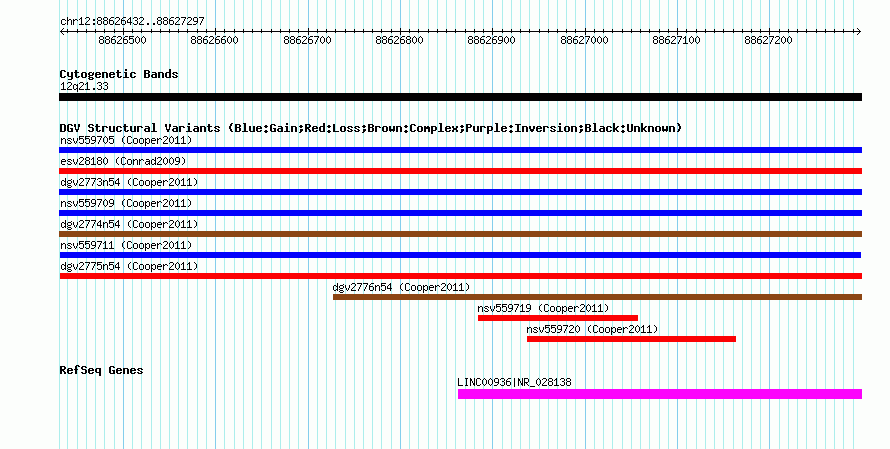This screenshot has width=890, height=449.
Task: Click the red esv28180 loss bar
Action: (x=460, y=171)
